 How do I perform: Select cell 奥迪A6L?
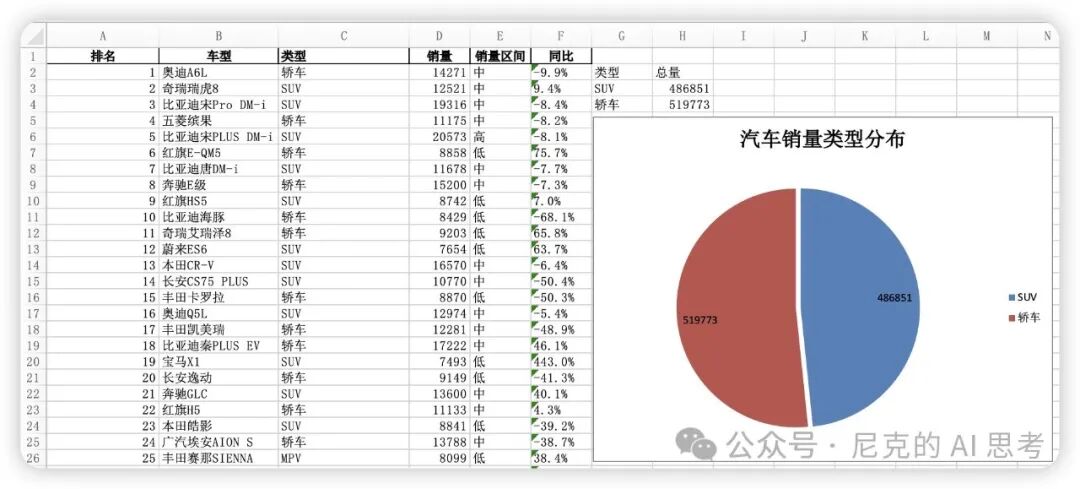click(x=218, y=72)
